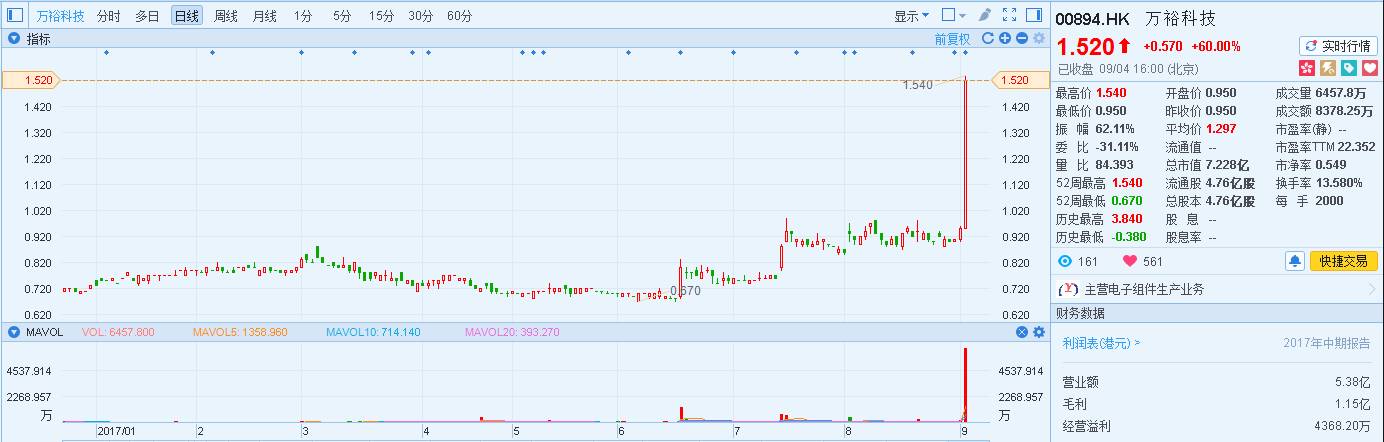Click the first diamond event marker near 2017/01

[107, 52]
